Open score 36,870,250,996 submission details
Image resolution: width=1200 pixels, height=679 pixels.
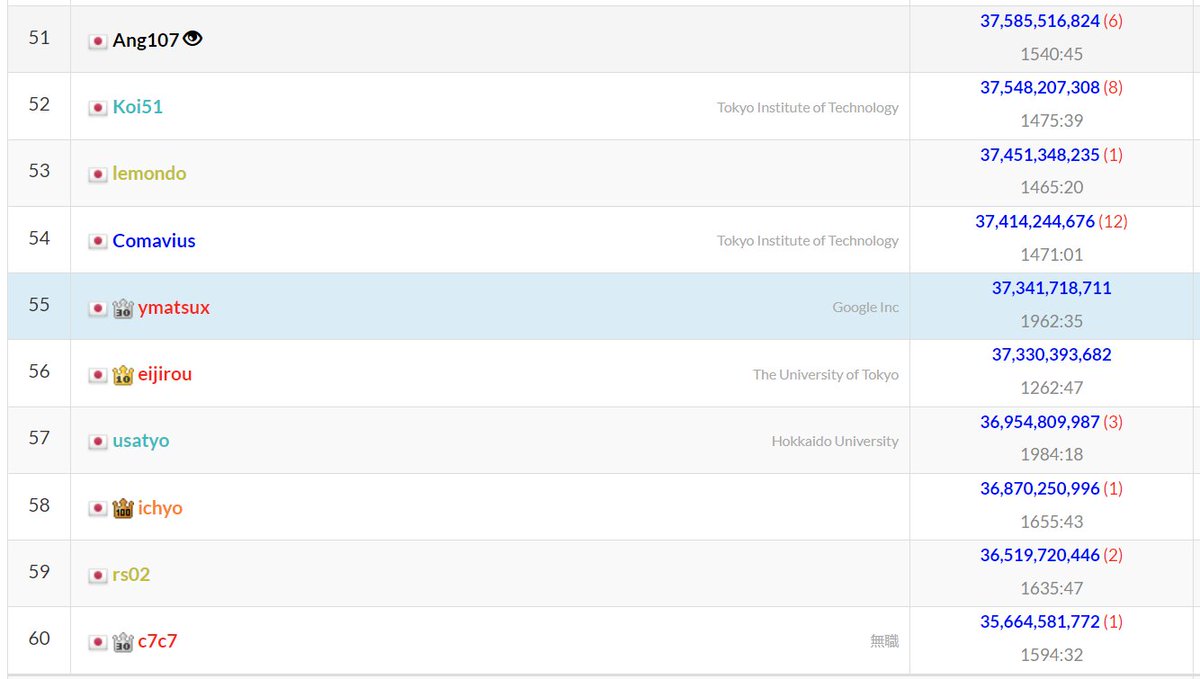(1040, 489)
